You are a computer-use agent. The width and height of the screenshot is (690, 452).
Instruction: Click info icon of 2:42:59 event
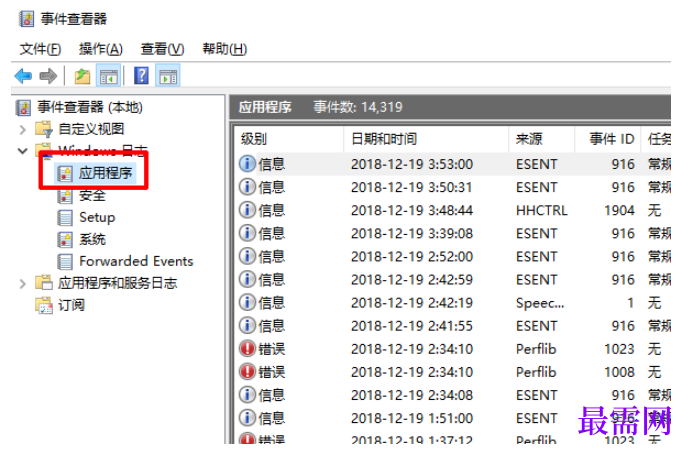click(247, 279)
